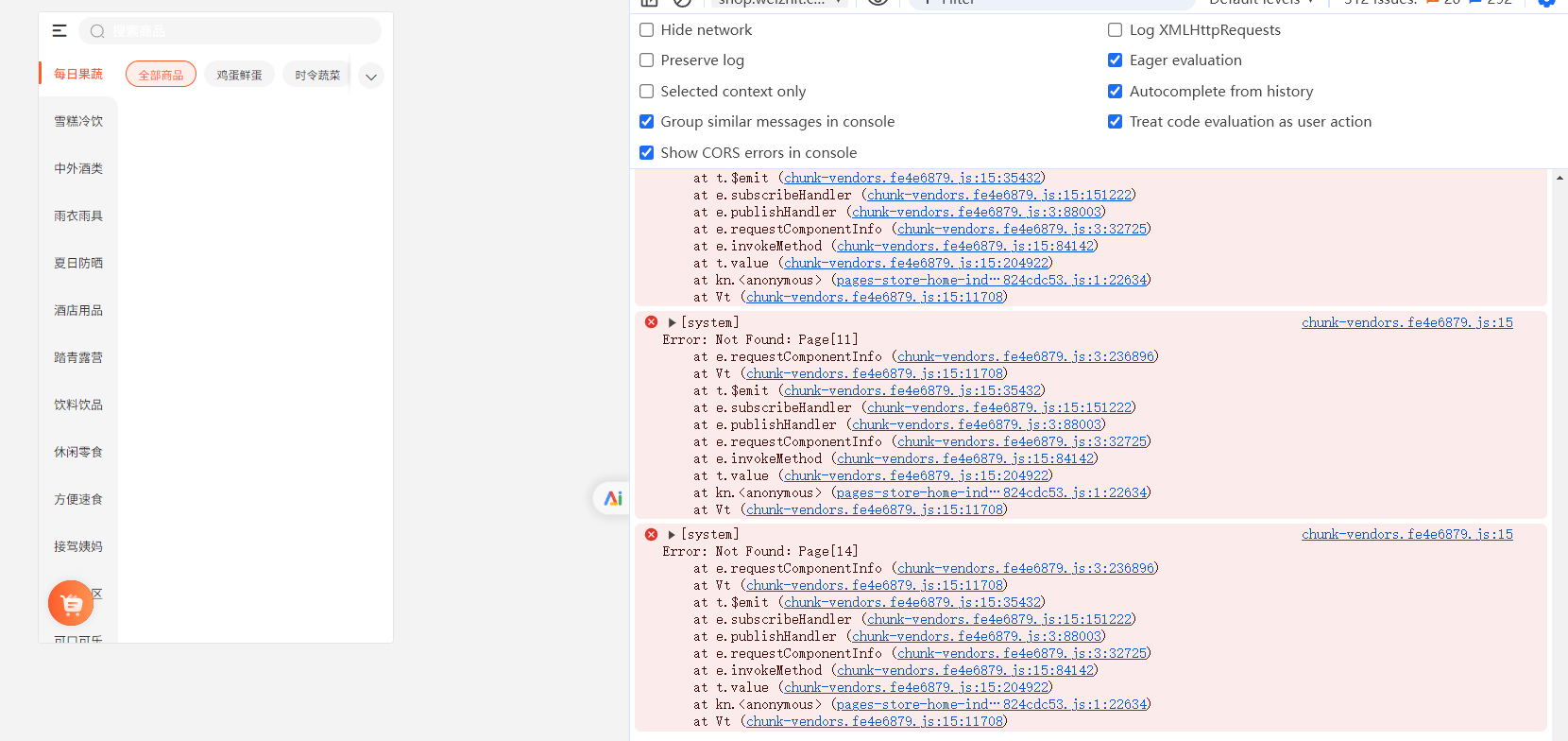Expand the [system] Page[14] error triangle

click(x=672, y=535)
